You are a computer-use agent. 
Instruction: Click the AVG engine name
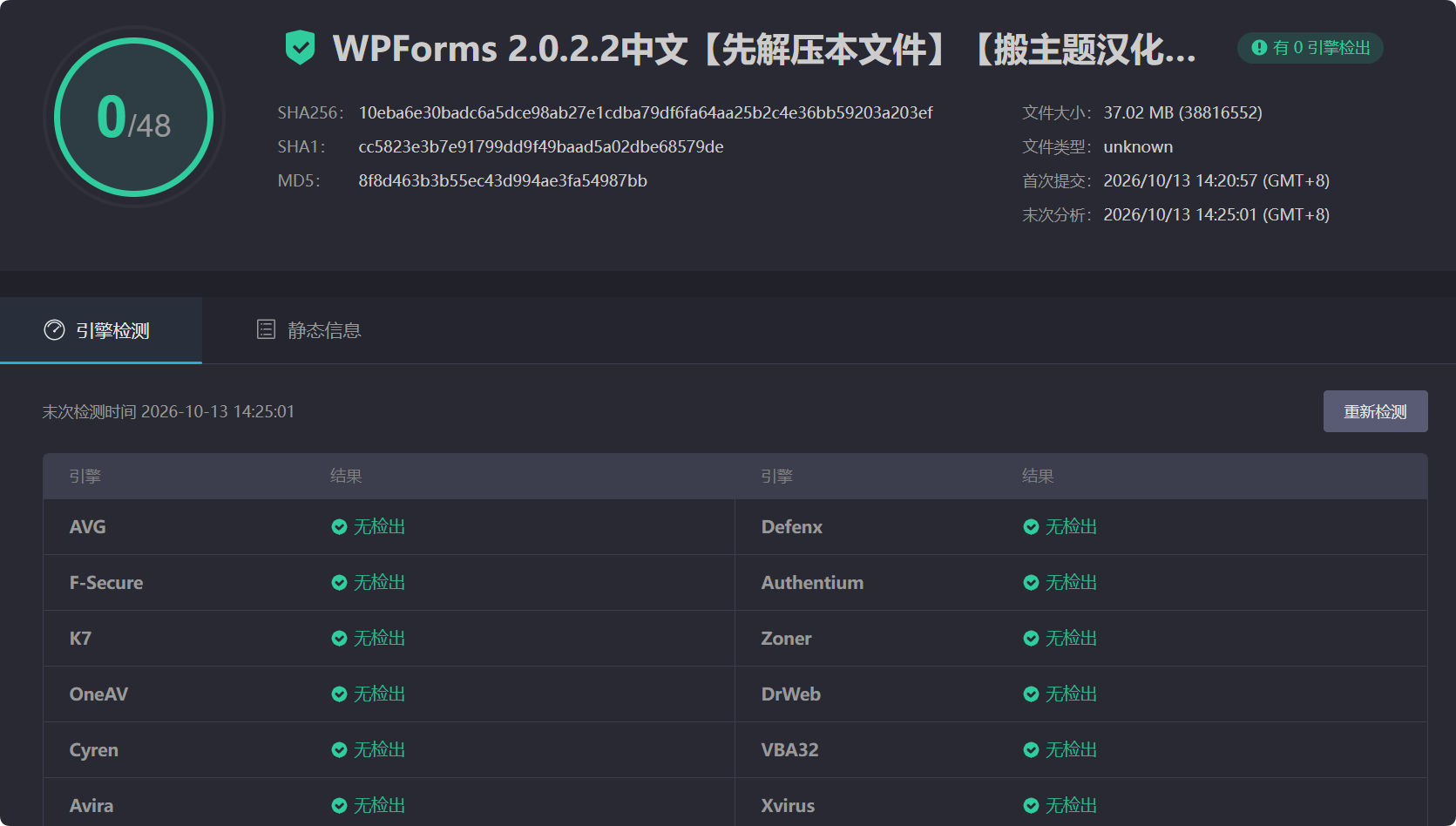click(x=88, y=527)
